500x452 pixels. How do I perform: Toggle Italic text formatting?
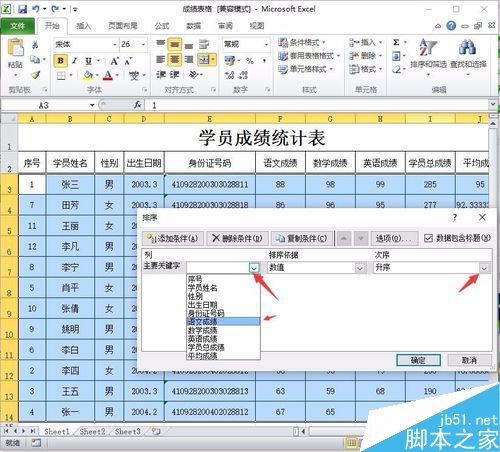coord(75,61)
